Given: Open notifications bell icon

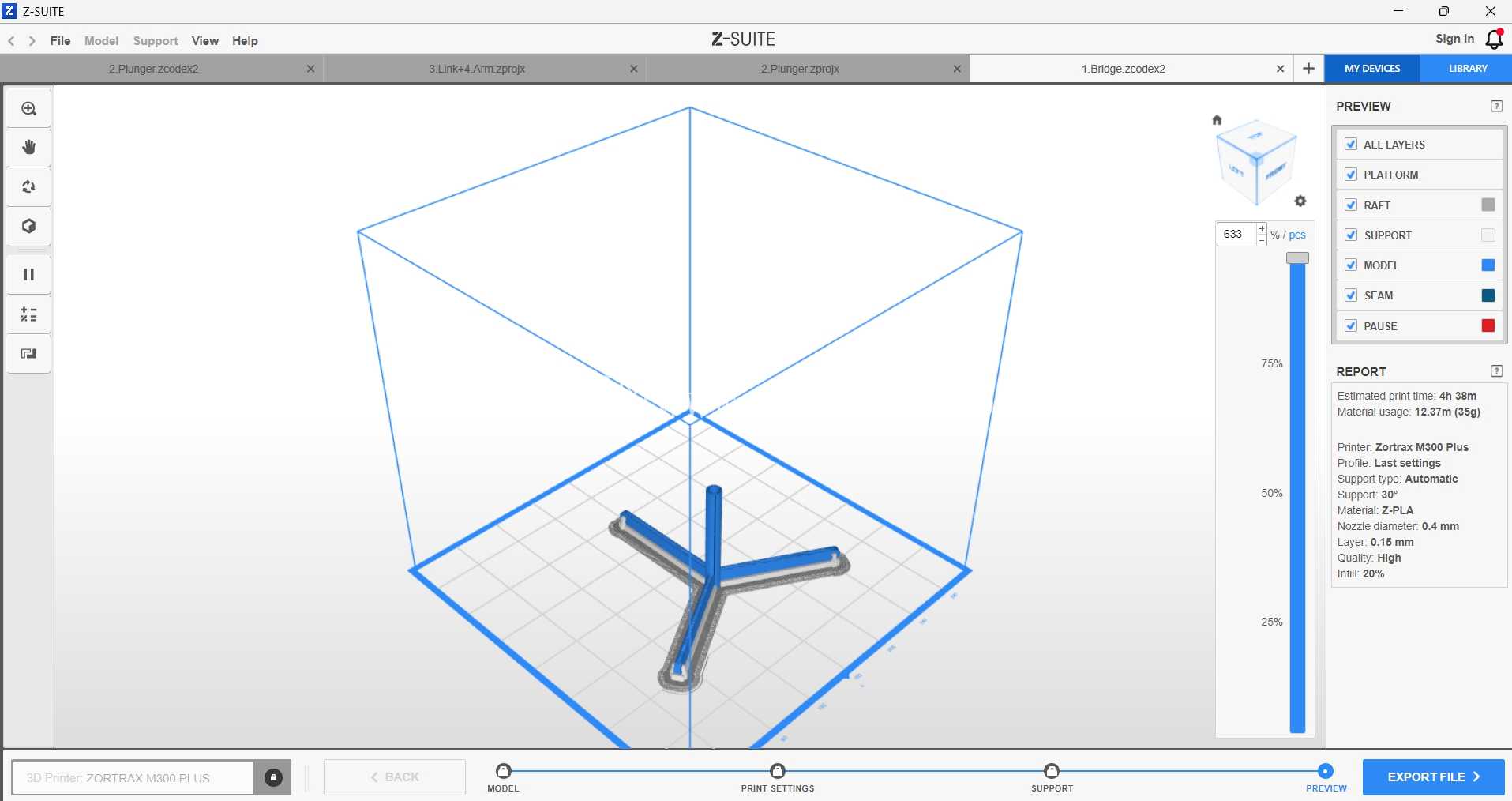Looking at the screenshot, I should click(x=1494, y=39).
